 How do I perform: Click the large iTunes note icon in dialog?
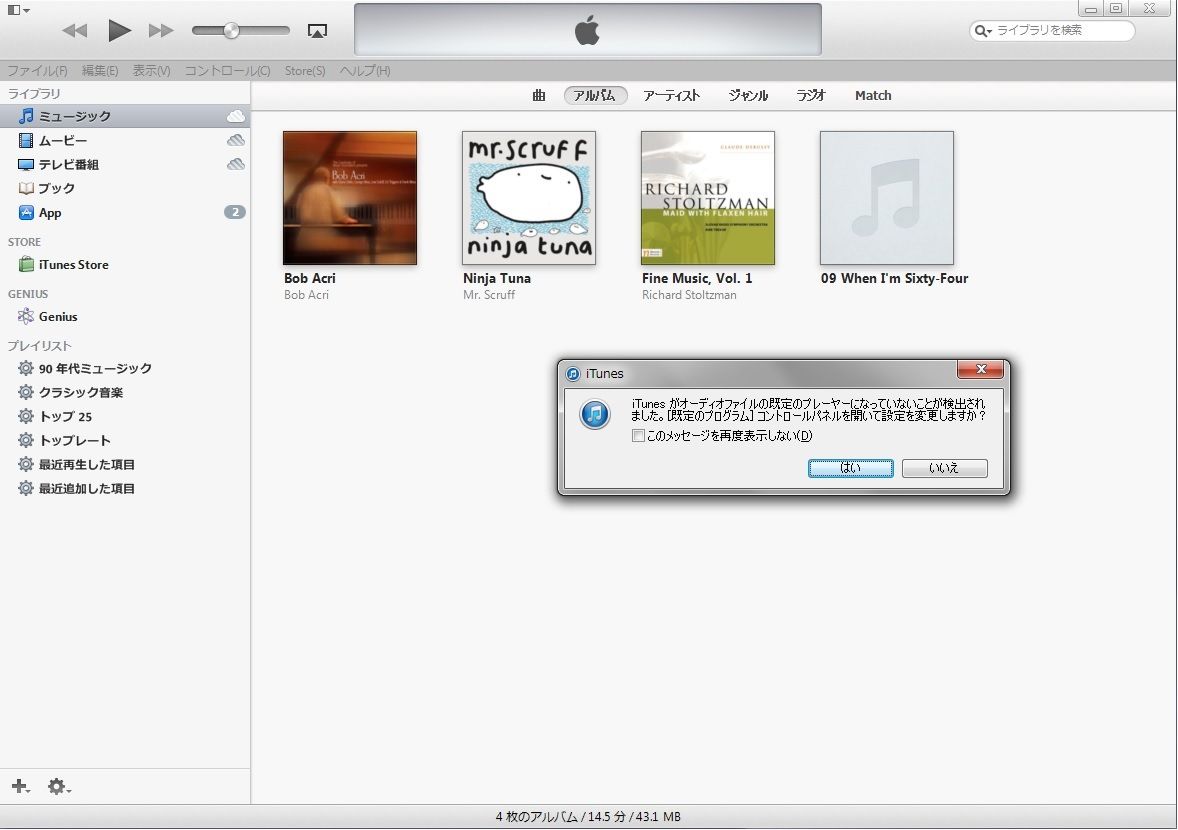595,414
